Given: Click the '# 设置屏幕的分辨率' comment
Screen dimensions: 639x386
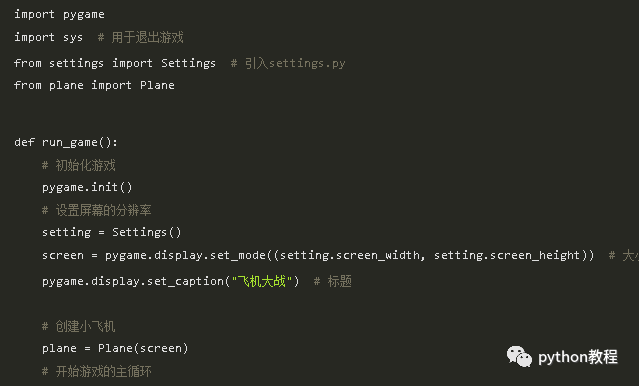Looking at the screenshot, I should tap(97, 210).
